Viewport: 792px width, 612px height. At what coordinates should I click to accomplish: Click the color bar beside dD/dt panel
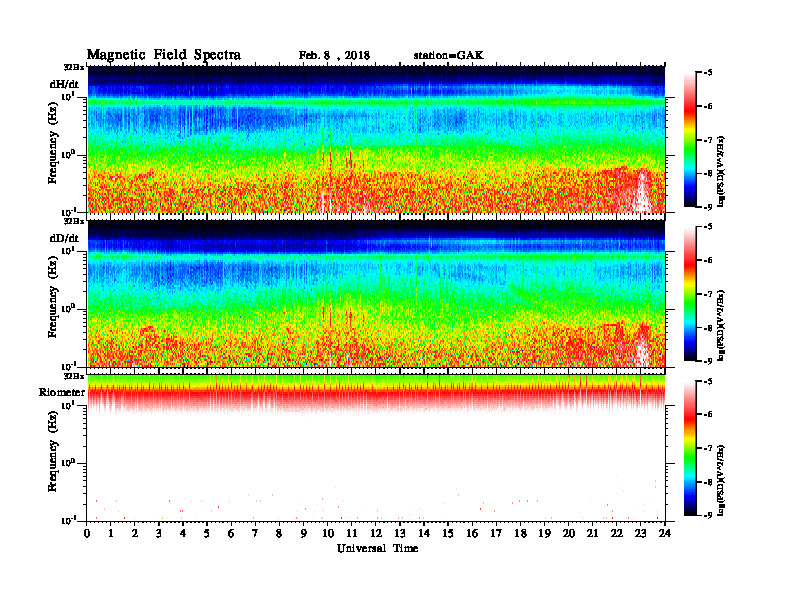click(x=690, y=294)
